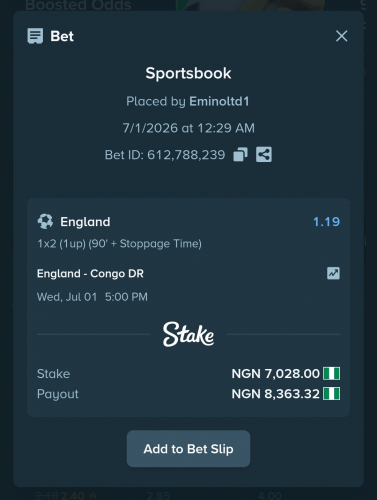Click the 2.40 boosted odds behind dialog
This screenshot has height=500, width=377.
point(73,495)
